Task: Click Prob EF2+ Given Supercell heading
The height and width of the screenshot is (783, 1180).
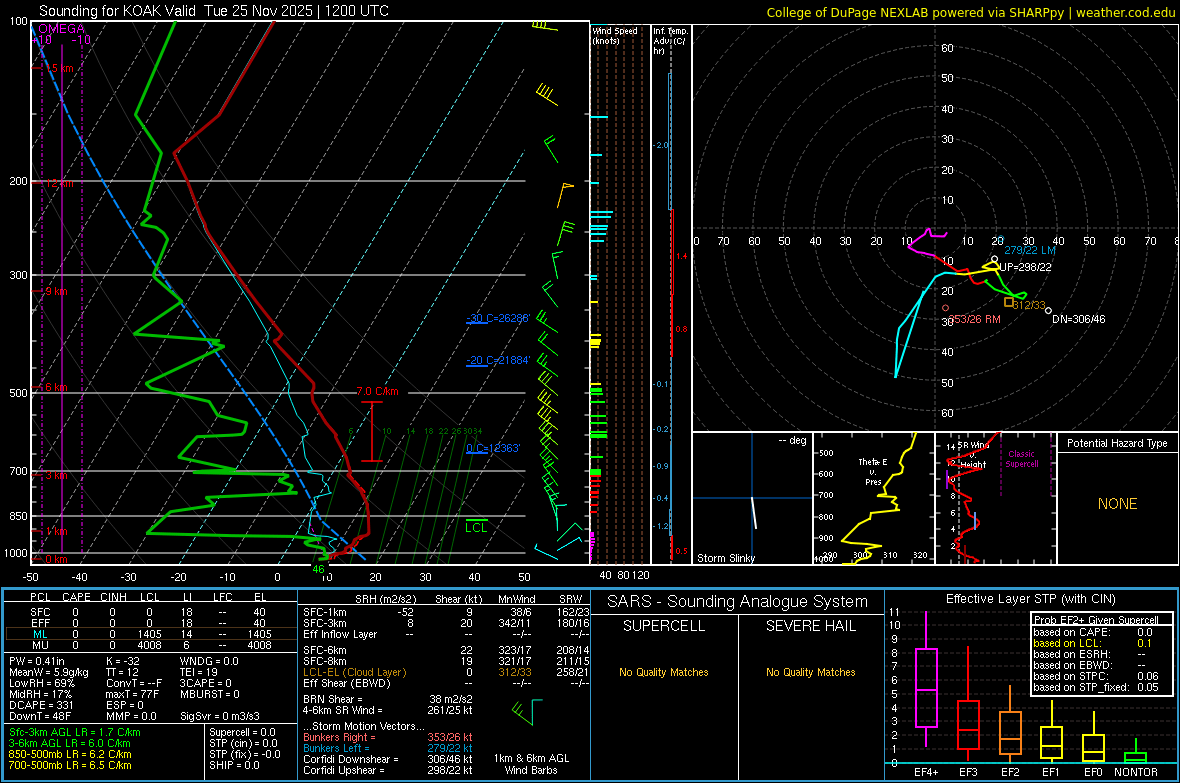Action: 1096,620
